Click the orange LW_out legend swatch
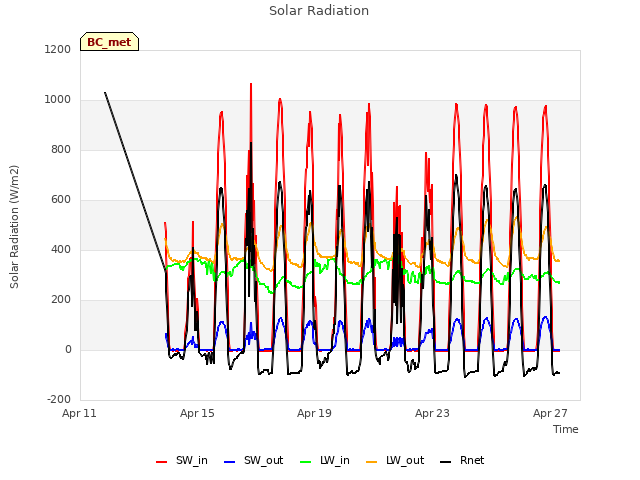 [371, 462]
